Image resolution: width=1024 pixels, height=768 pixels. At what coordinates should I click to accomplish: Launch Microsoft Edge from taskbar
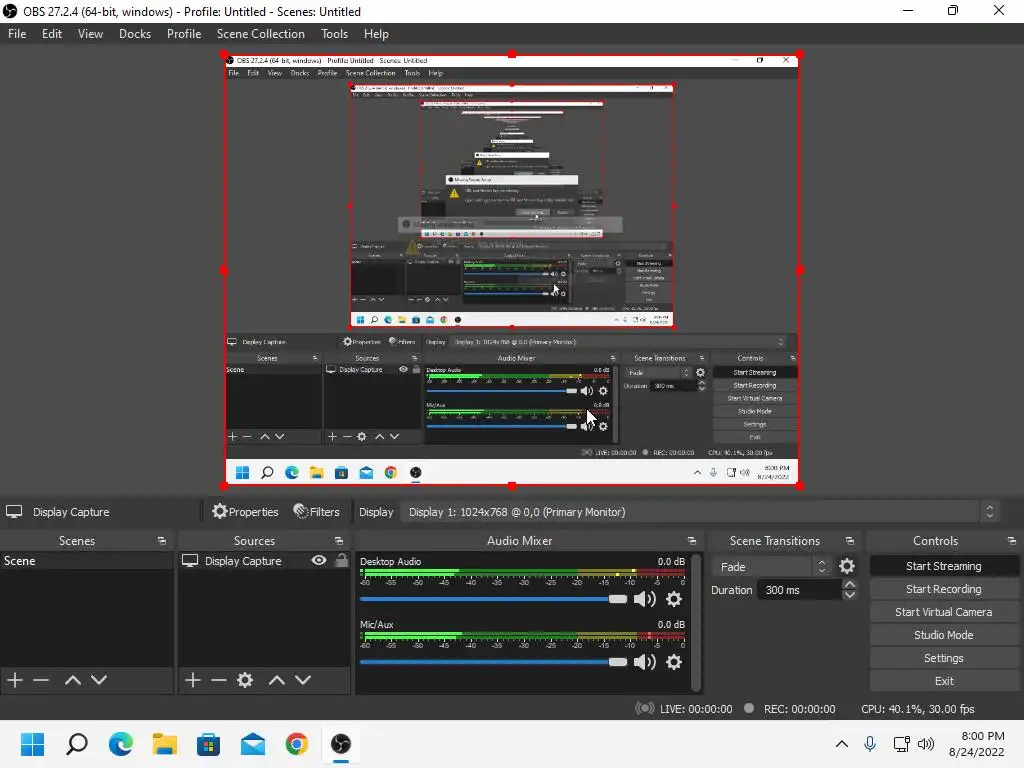pyautogui.click(x=121, y=744)
